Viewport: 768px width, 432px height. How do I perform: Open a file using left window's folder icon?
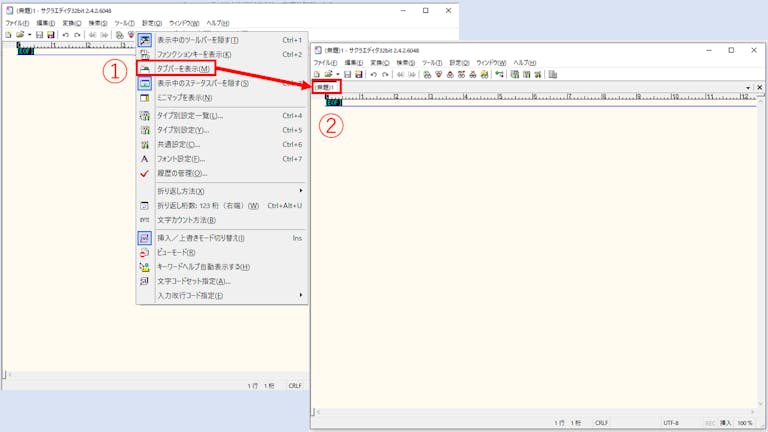click(x=20, y=35)
